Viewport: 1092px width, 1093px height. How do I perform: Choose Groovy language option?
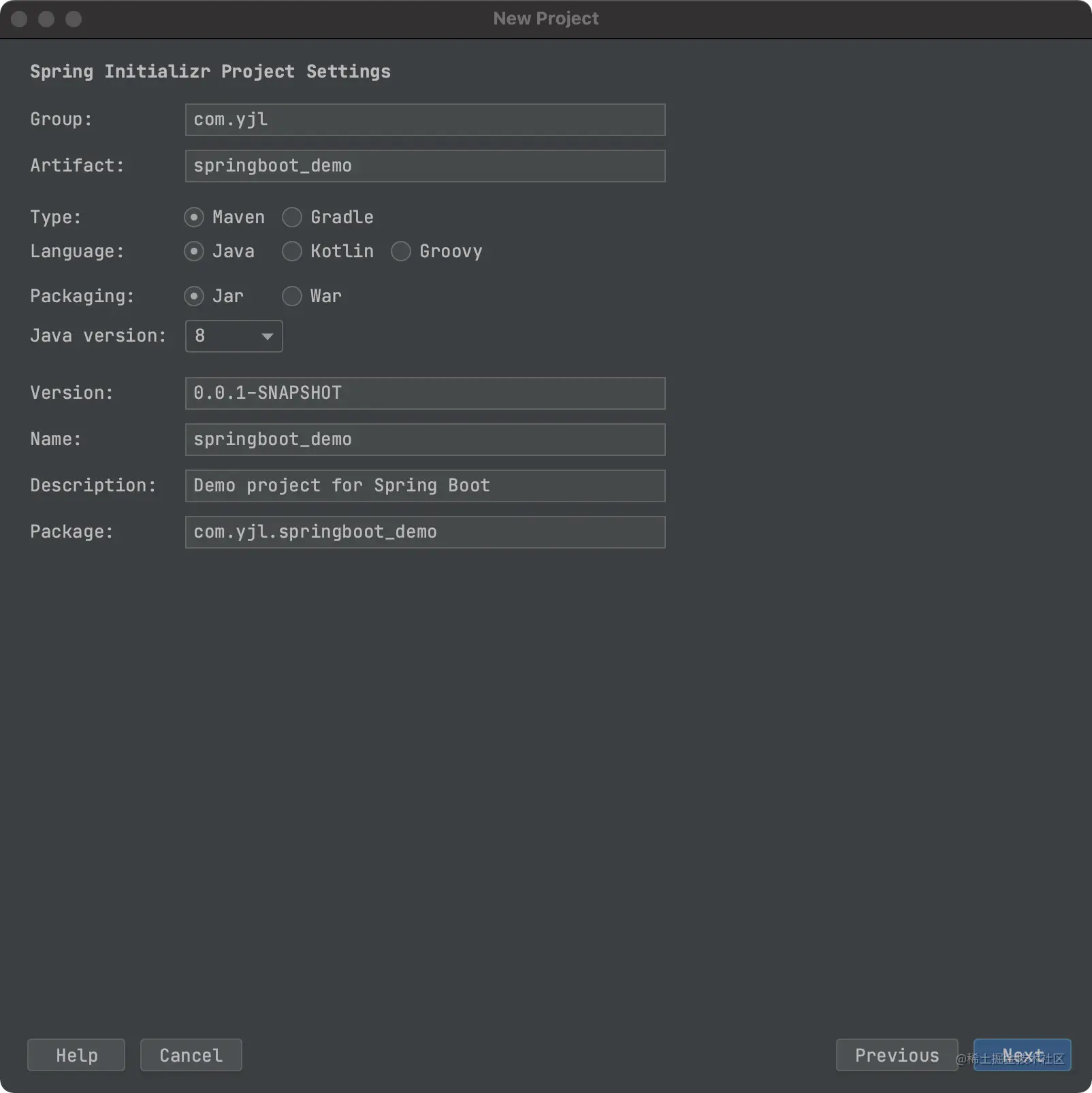[401, 251]
